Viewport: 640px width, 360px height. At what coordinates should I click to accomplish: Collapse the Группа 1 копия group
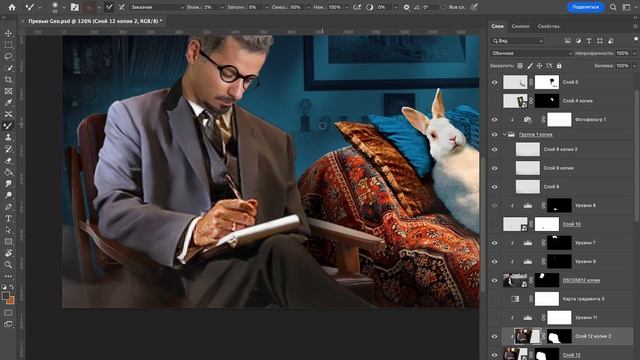[504, 134]
